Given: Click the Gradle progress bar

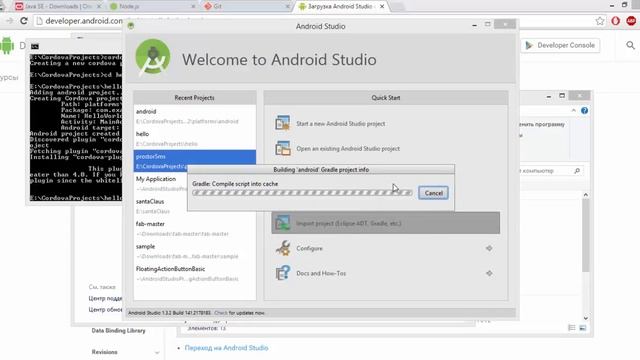Looking at the screenshot, I should (302, 193).
